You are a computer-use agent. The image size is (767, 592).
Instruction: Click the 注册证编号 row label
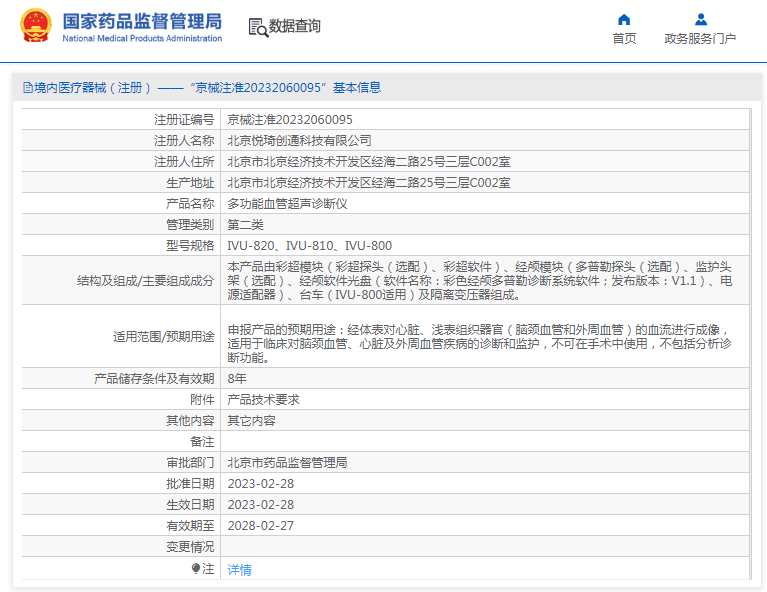[x=184, y=120]
